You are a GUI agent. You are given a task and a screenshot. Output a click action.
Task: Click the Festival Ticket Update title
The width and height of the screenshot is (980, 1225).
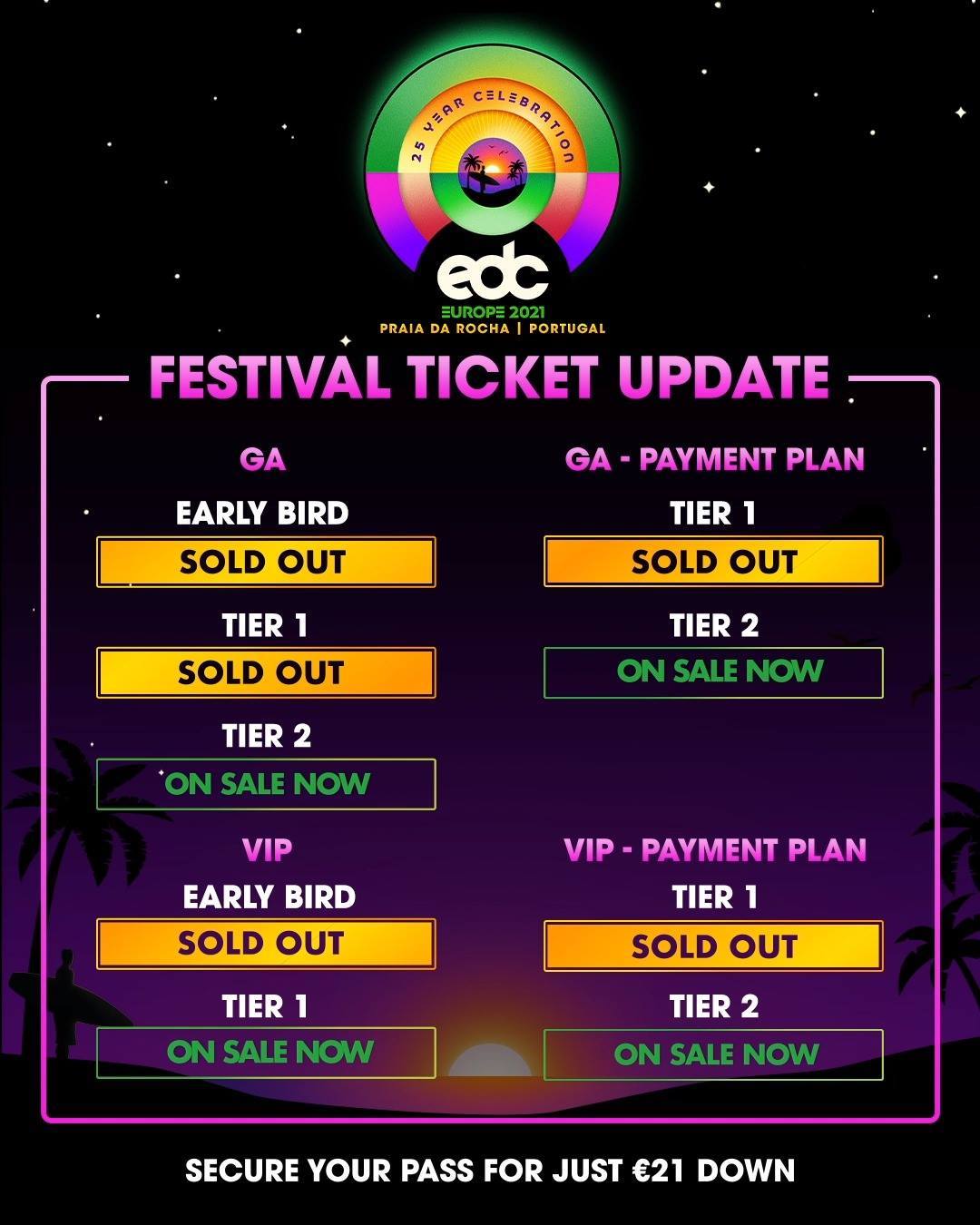point(490,377)
